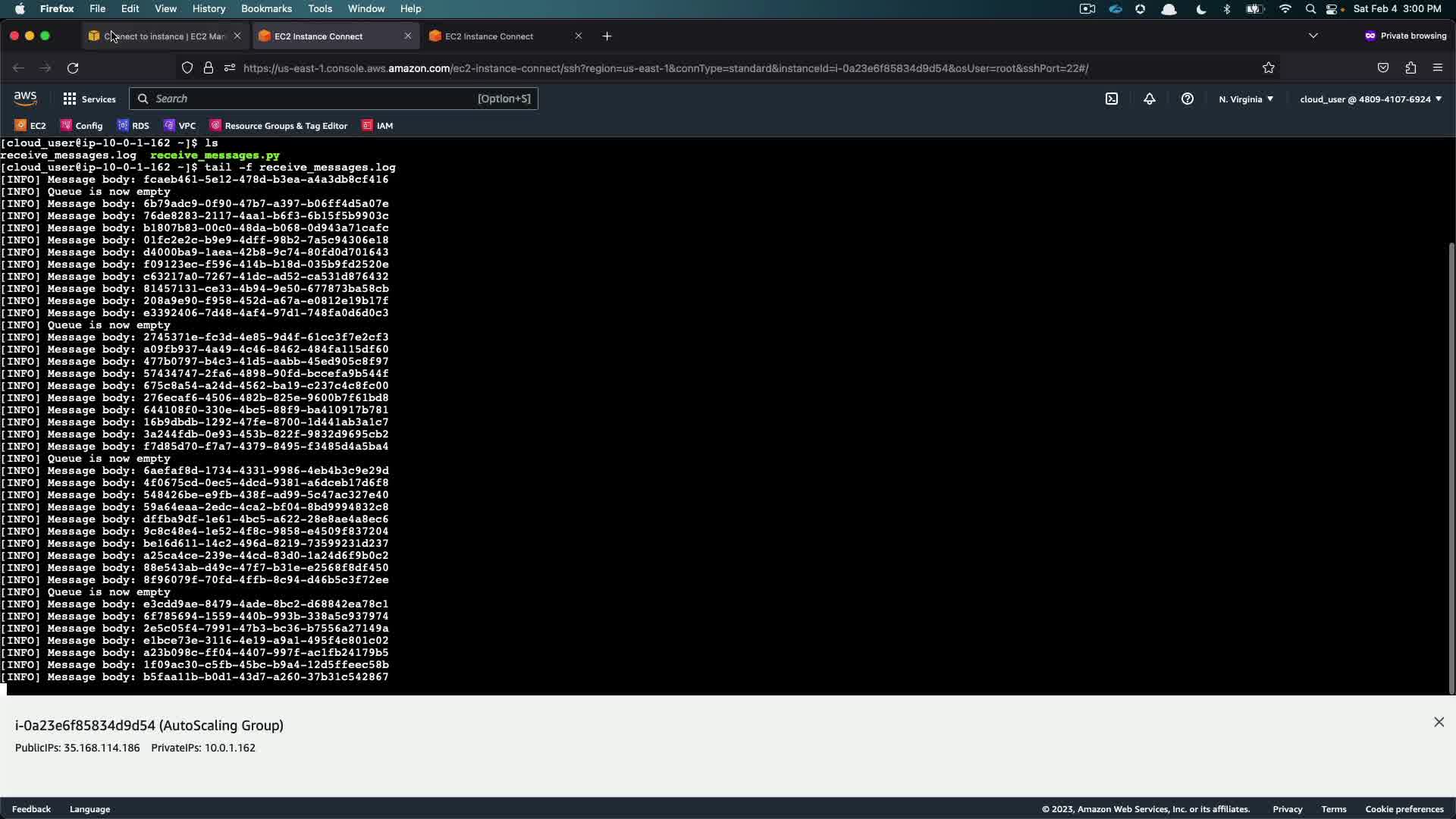Open the Bookmarks menu
This screenshot has width=1456, height=819.
(x=266, y=8)
